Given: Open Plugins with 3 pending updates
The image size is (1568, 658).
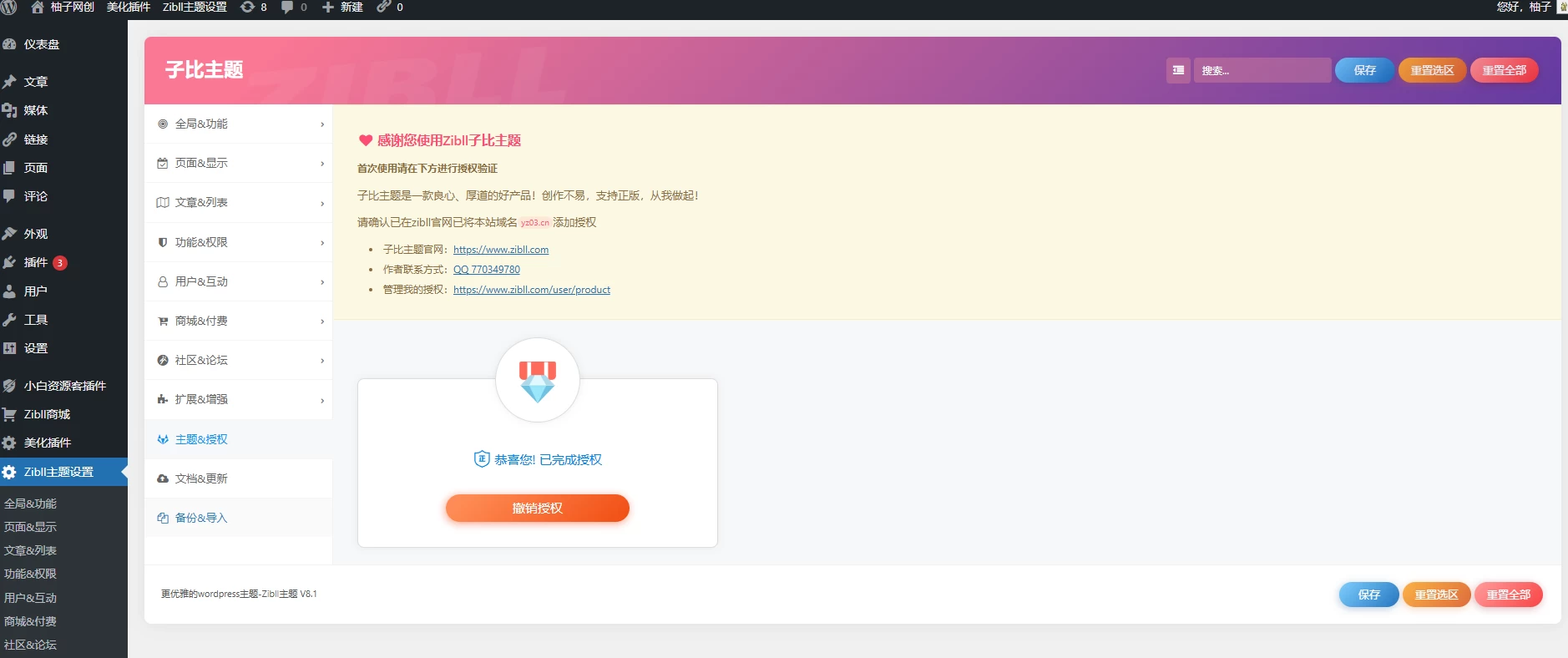Looking at the screenshot, I should pos(35,262).
